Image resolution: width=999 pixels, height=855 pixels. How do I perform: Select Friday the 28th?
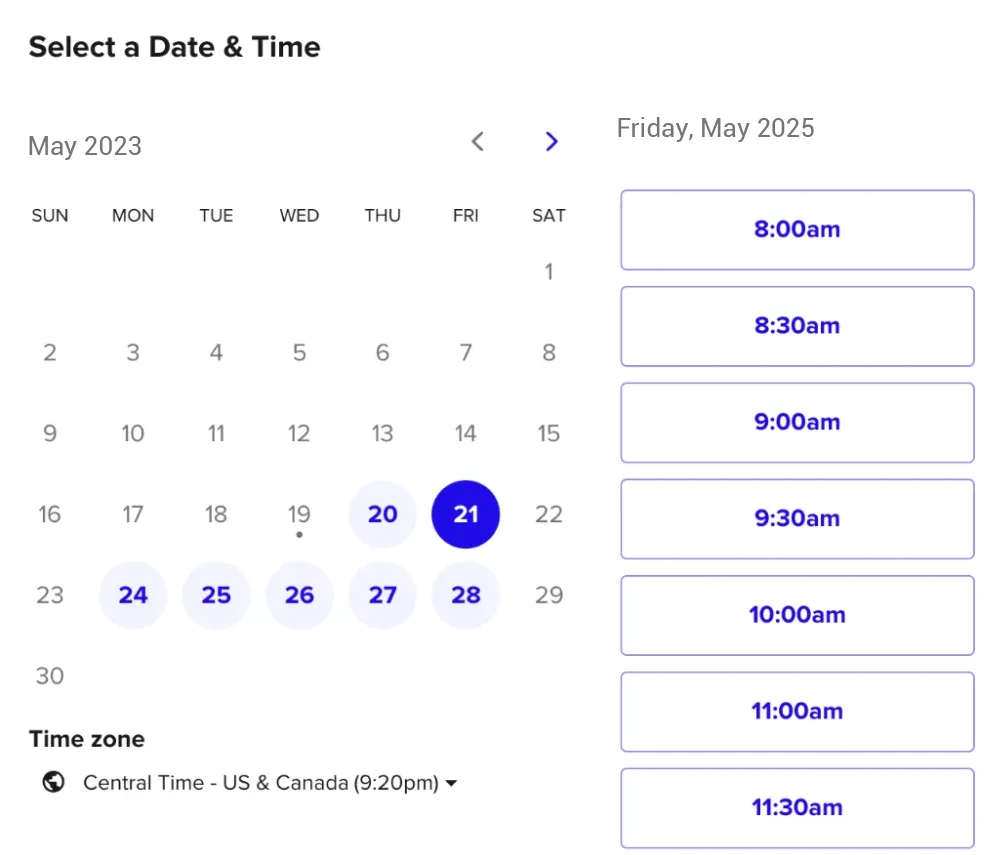pos(466,595)
